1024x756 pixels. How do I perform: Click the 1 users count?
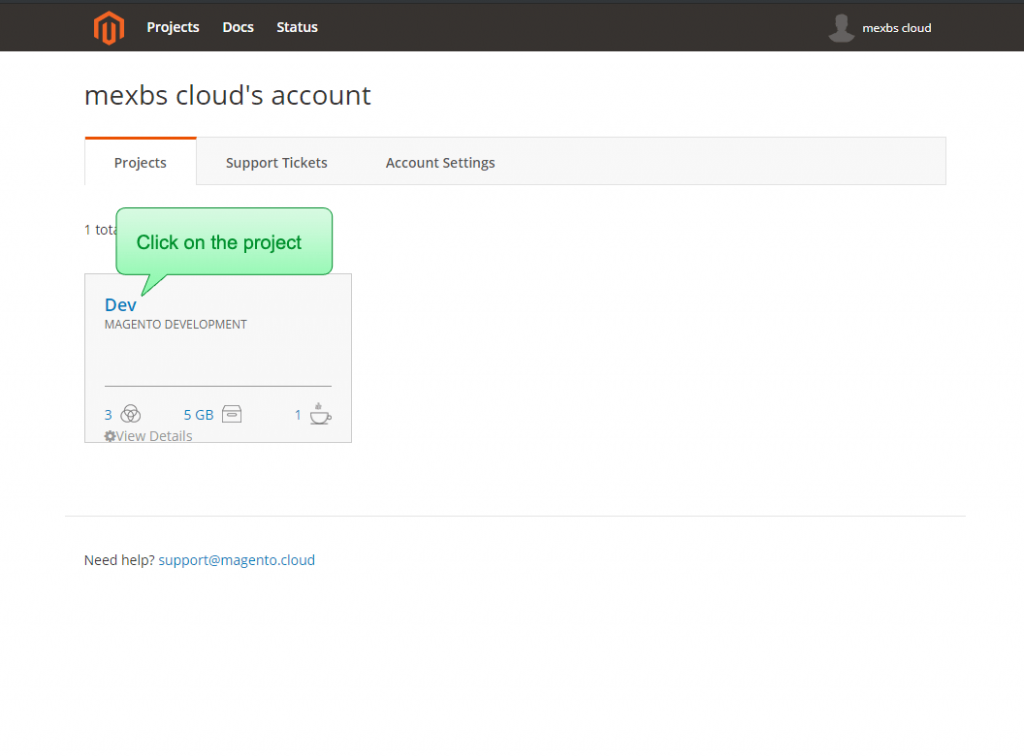point(298,415)
